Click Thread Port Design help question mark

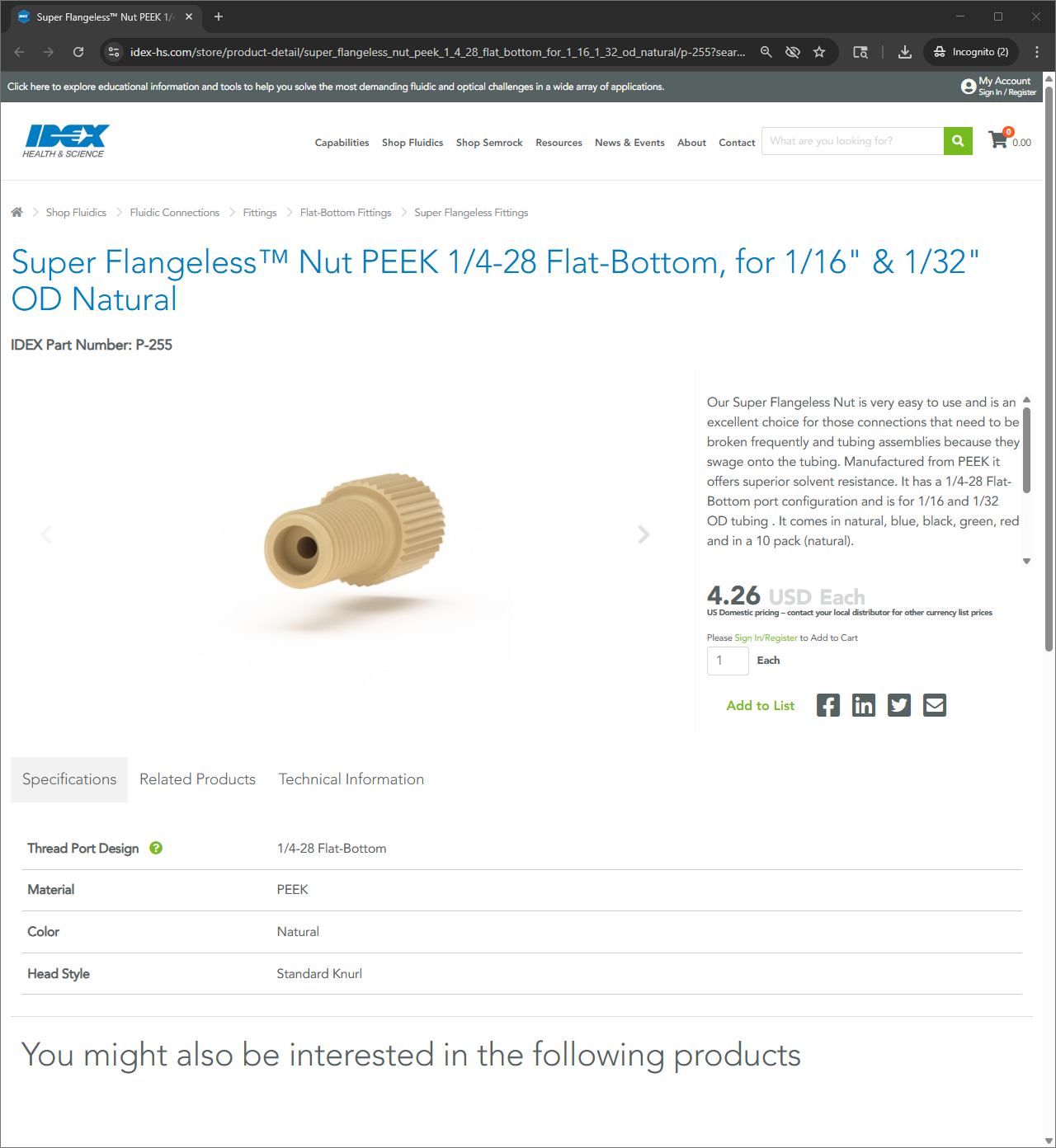tap(156, 848)
